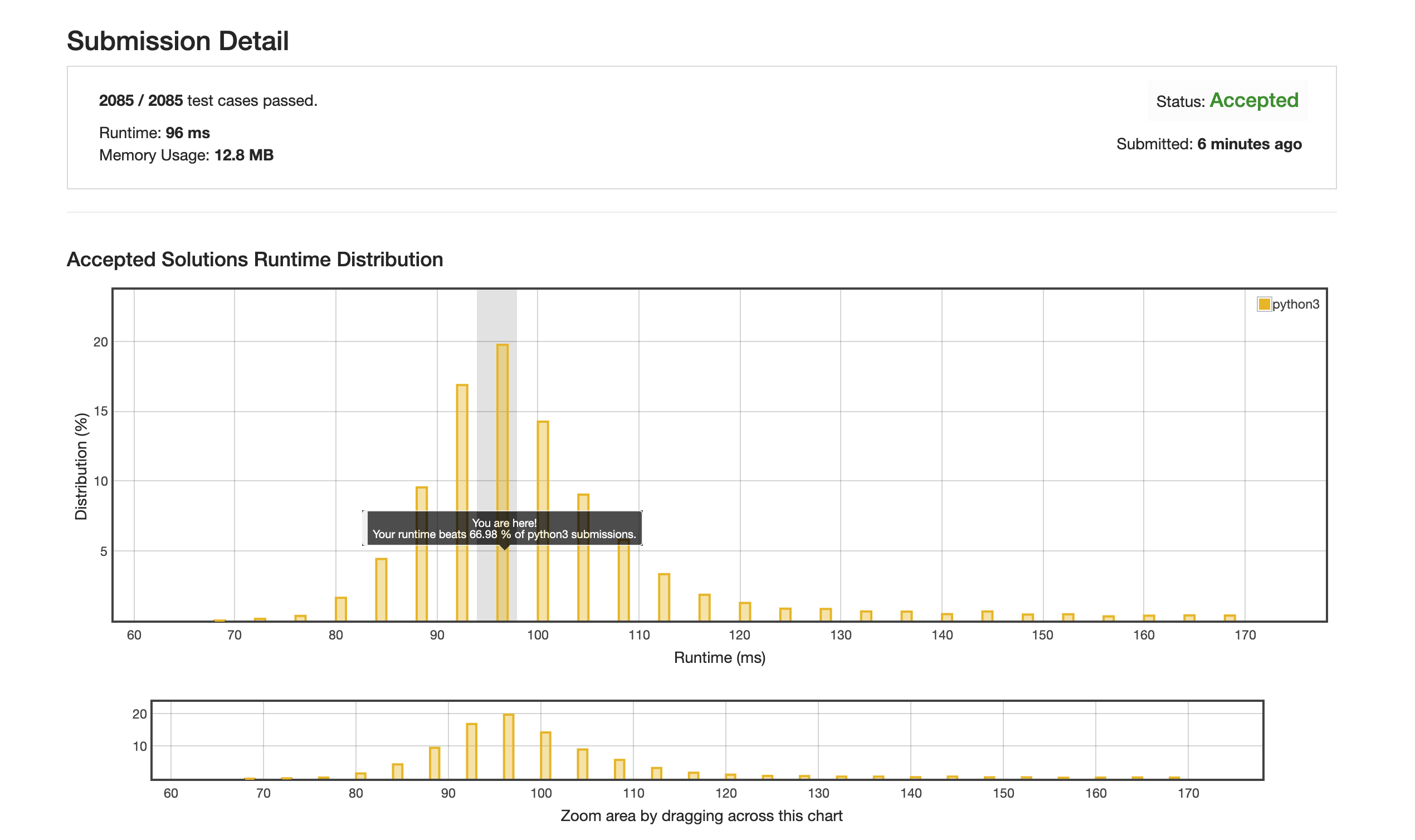
Task: Click the overview chart bar at 100 ms
Action: 545,755
